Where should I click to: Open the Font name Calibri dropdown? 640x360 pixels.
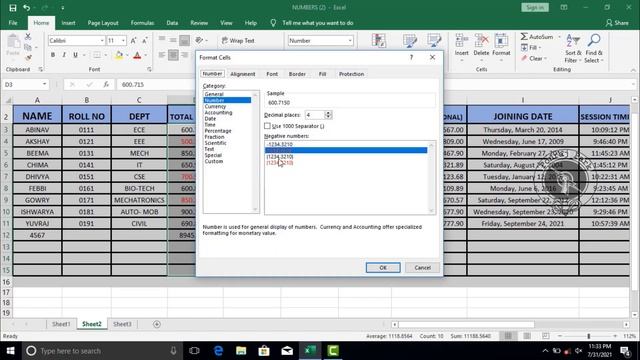[x=102, y=40]
